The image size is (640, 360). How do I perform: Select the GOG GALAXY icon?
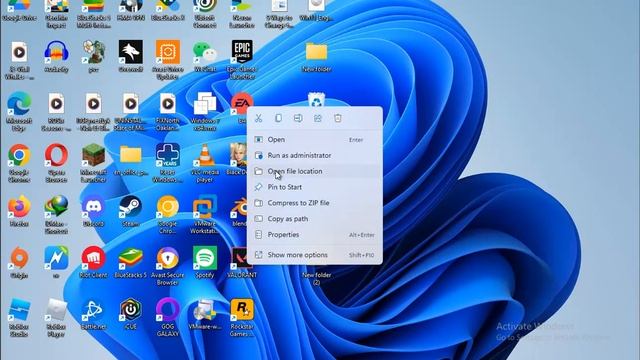click(168, 310)
